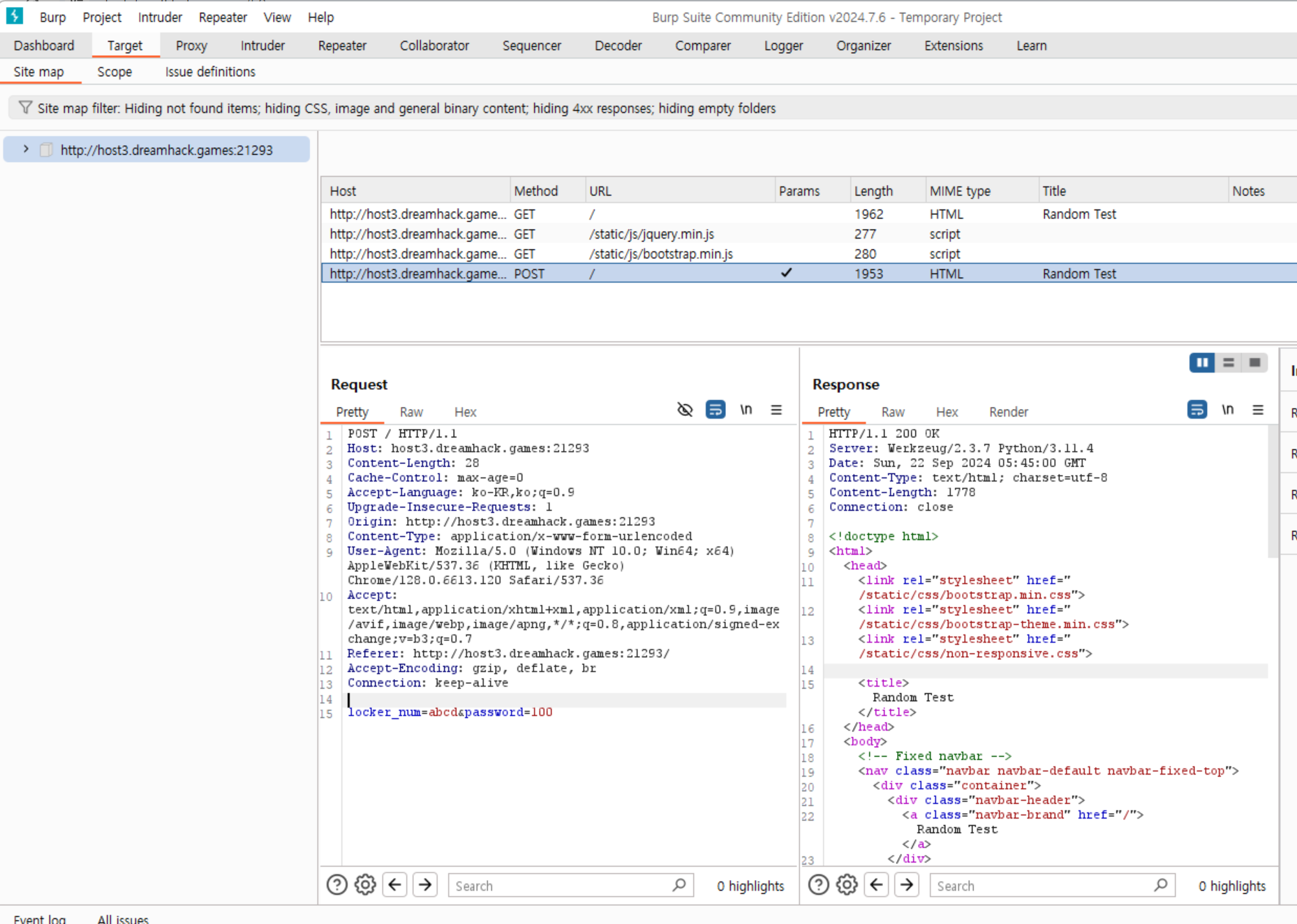Open the Proxy tab

(x=191, y=45)
